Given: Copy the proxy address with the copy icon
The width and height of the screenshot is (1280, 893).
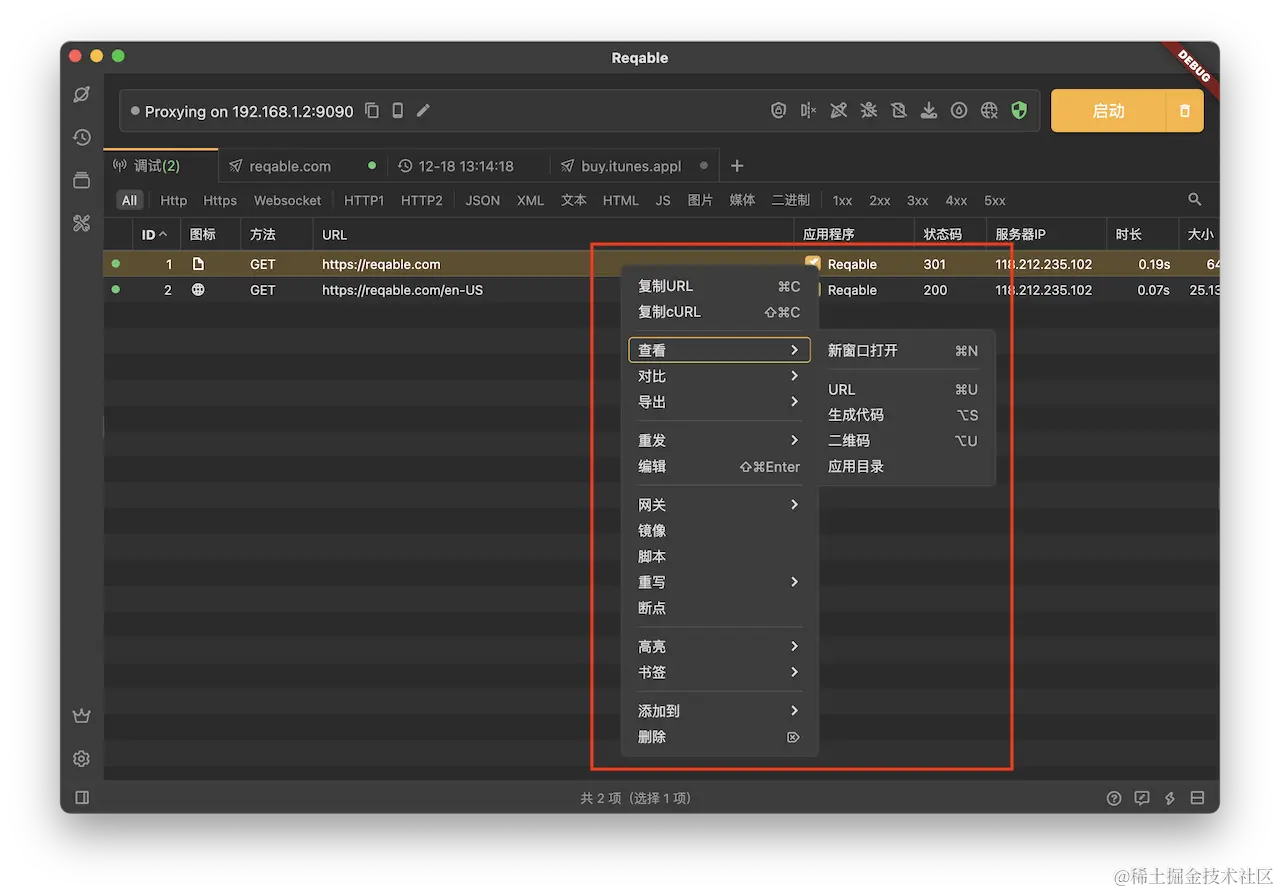Looking at the screenshot, I should tap(372, 111).
